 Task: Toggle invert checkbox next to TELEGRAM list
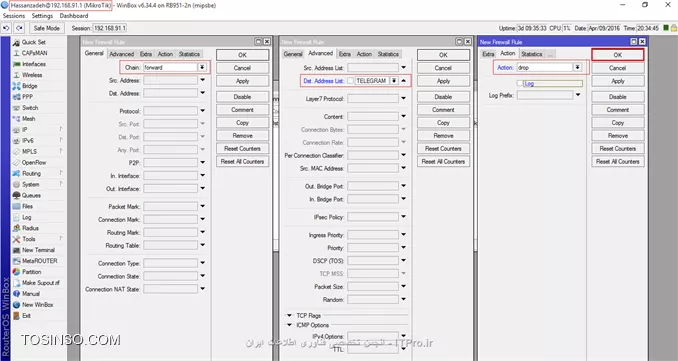350,81
